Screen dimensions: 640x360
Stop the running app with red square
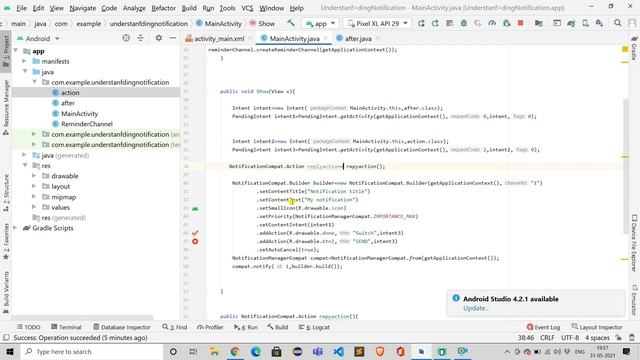520,23
